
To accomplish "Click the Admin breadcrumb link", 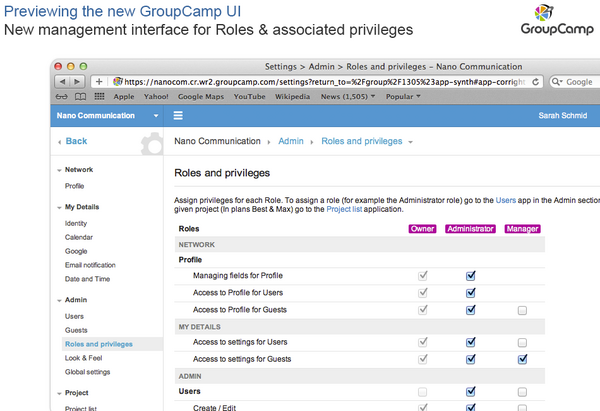I will pos(291,141).
